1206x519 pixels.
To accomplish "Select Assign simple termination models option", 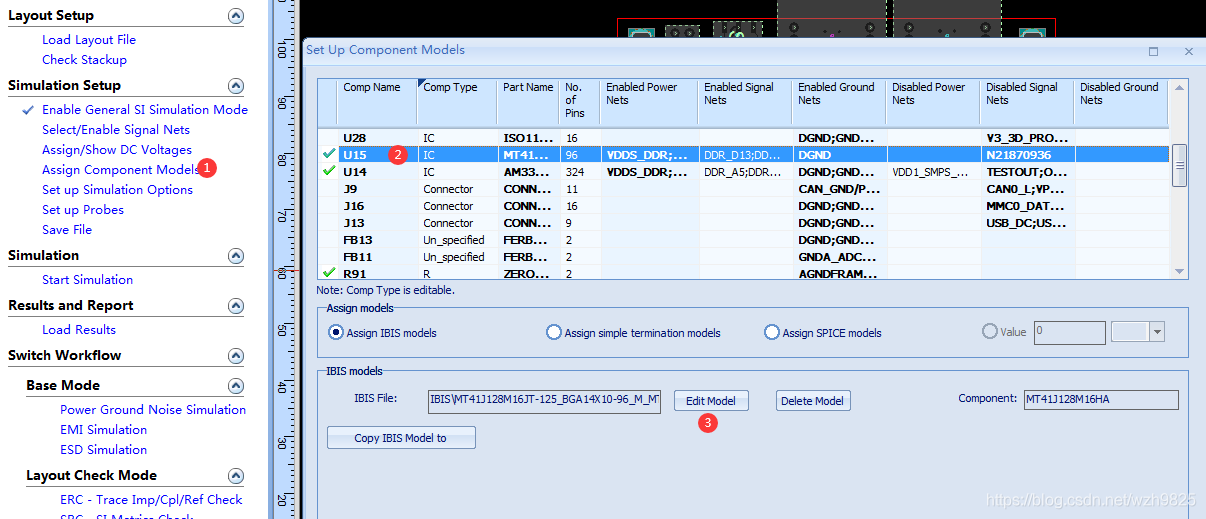I will click(x=554, y=333).
